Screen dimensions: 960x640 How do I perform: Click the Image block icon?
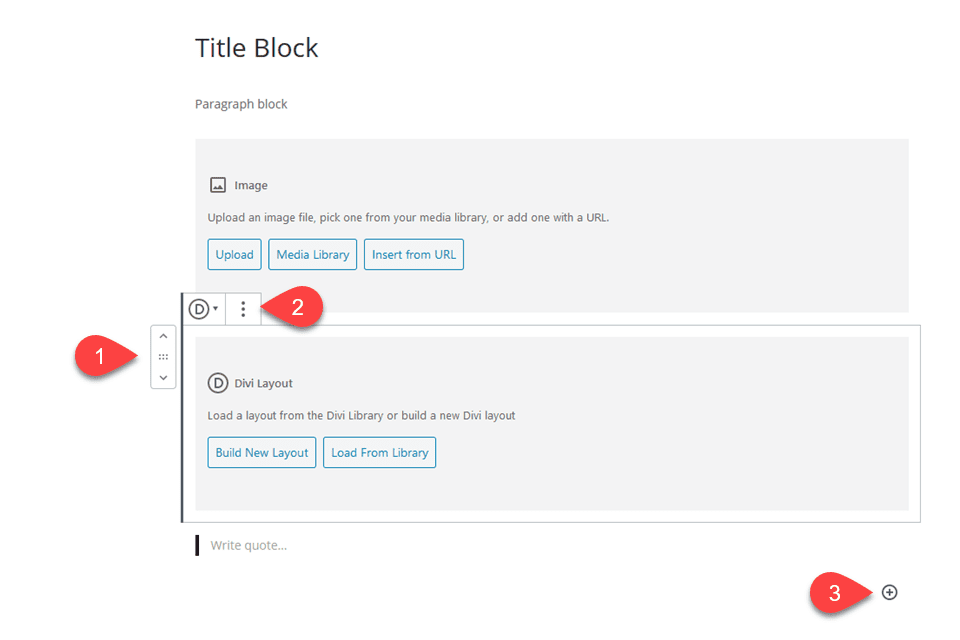point(217,184)
